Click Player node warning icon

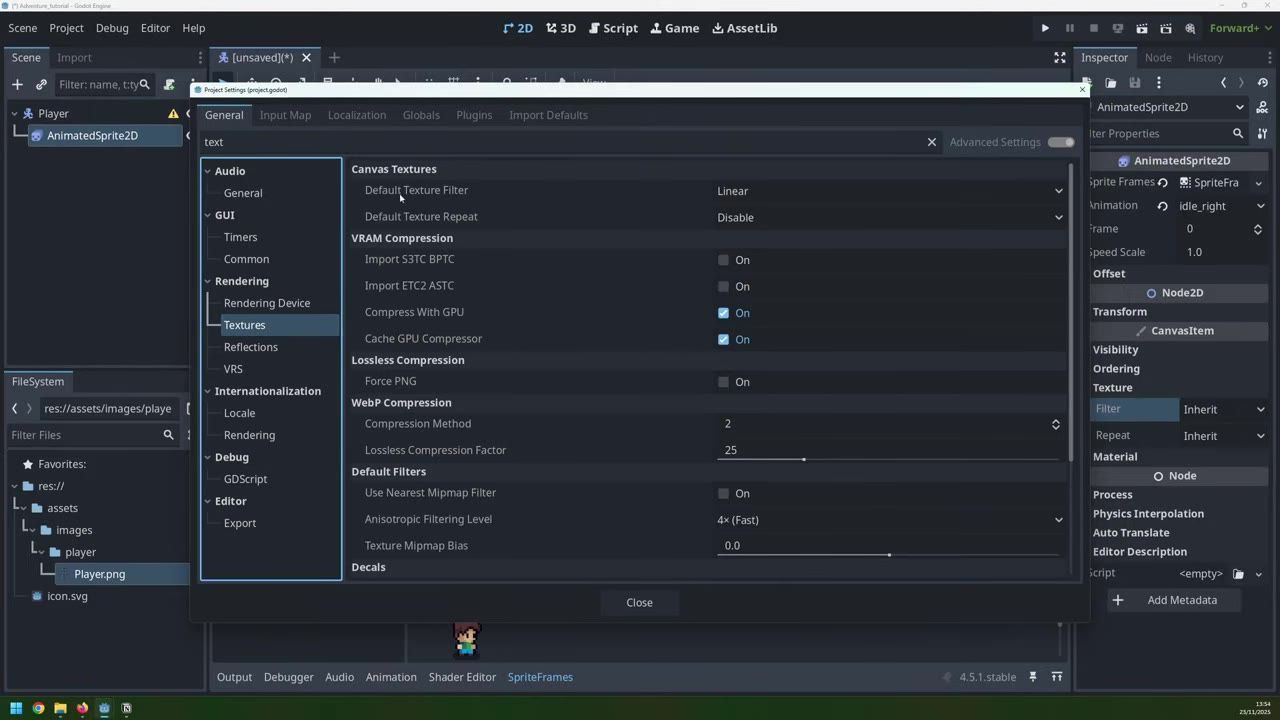173,114
